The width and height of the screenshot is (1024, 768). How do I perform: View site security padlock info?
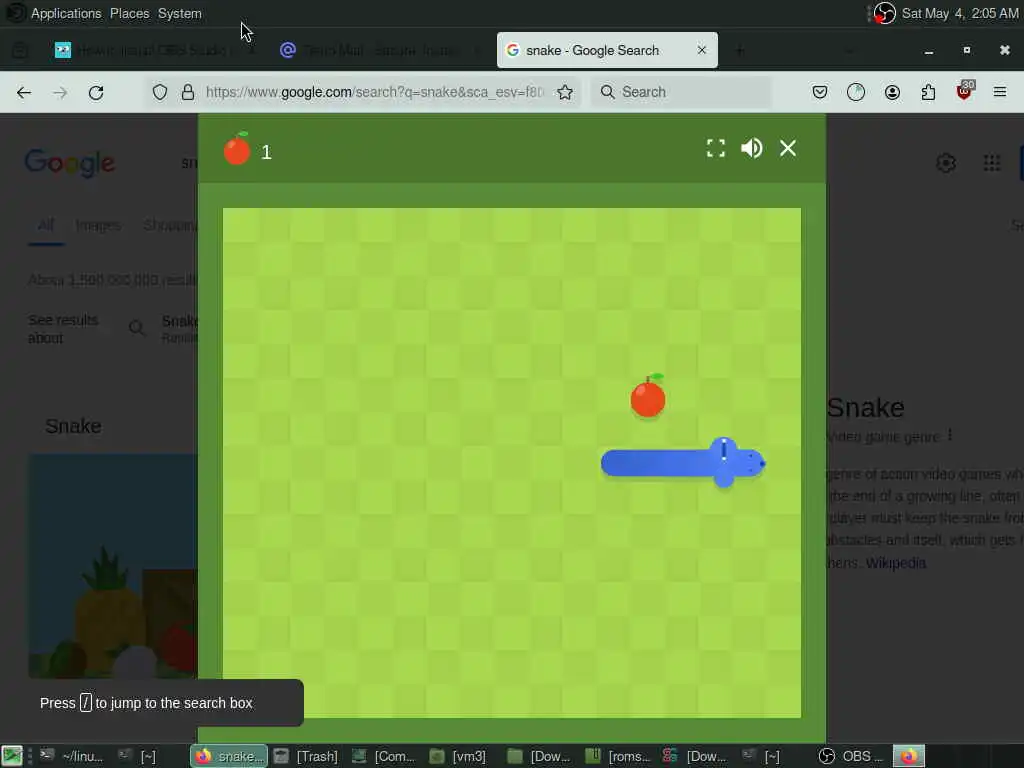point(188,92)
